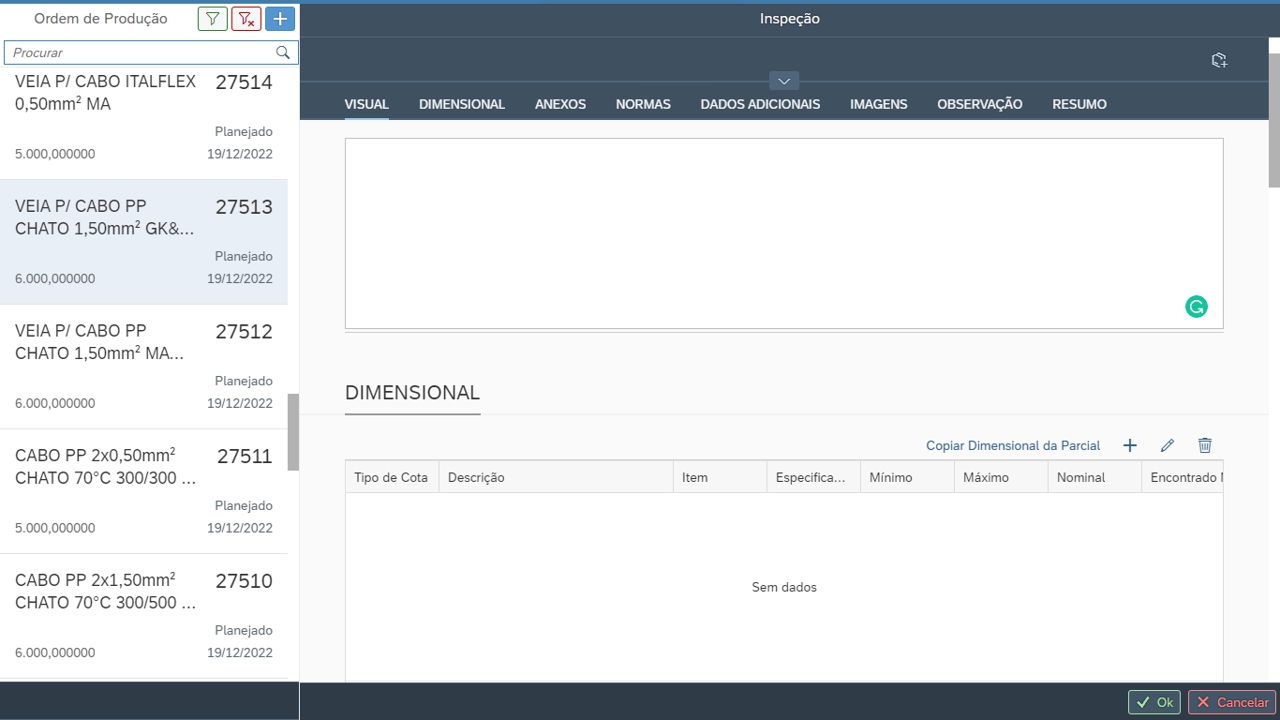Image resolution: width=1280 pixels, height=720 pixels.
Task: Go to the DADOS ADICIONAIS tab
Action: 760,104
